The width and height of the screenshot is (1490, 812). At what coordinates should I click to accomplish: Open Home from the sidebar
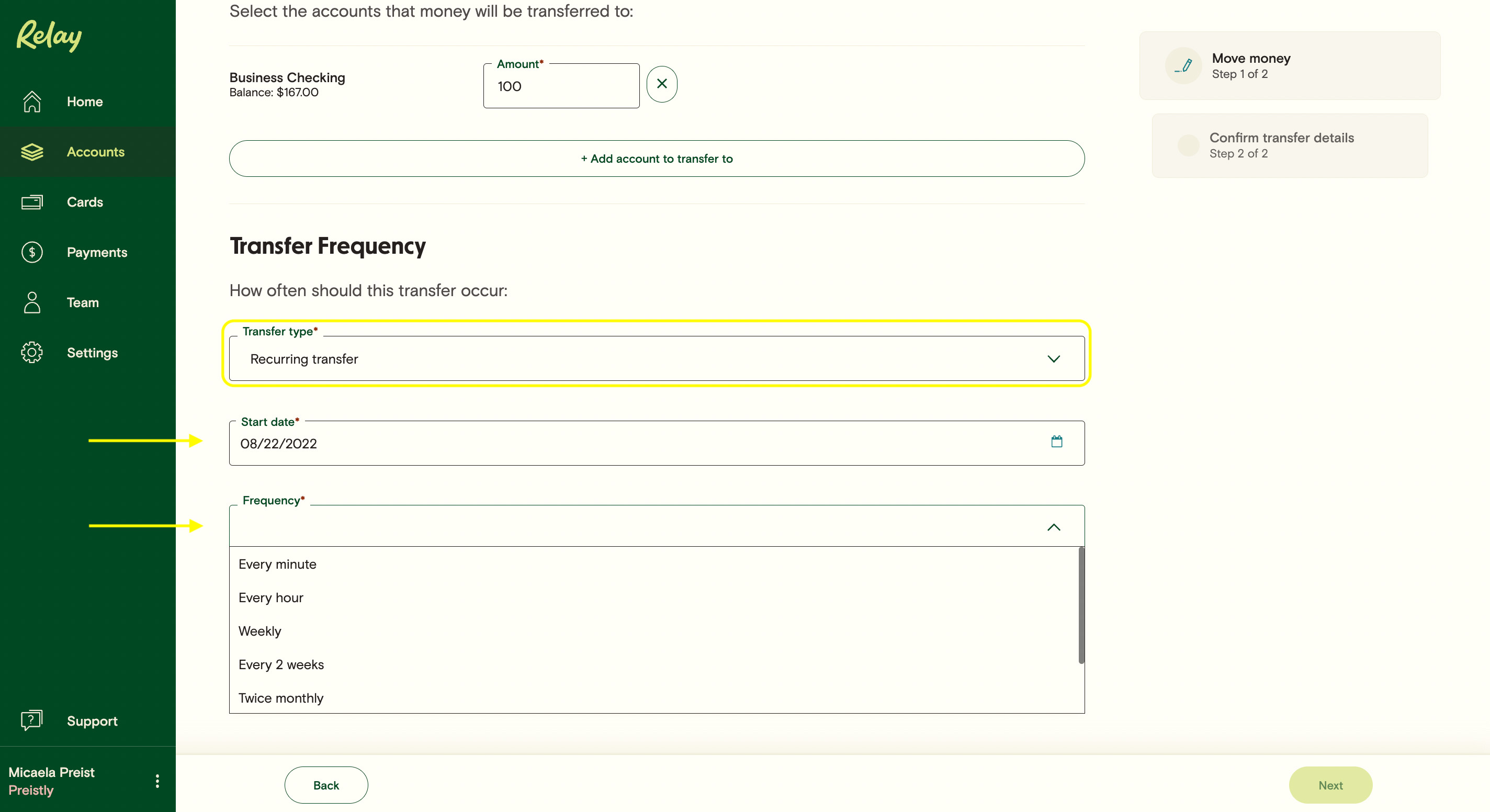(x=84, y=102)
